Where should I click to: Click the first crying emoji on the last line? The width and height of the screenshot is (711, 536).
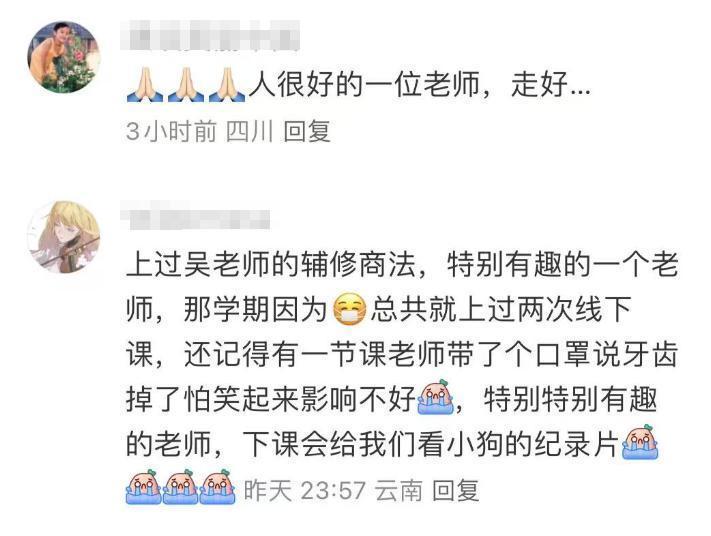point(144,487)
